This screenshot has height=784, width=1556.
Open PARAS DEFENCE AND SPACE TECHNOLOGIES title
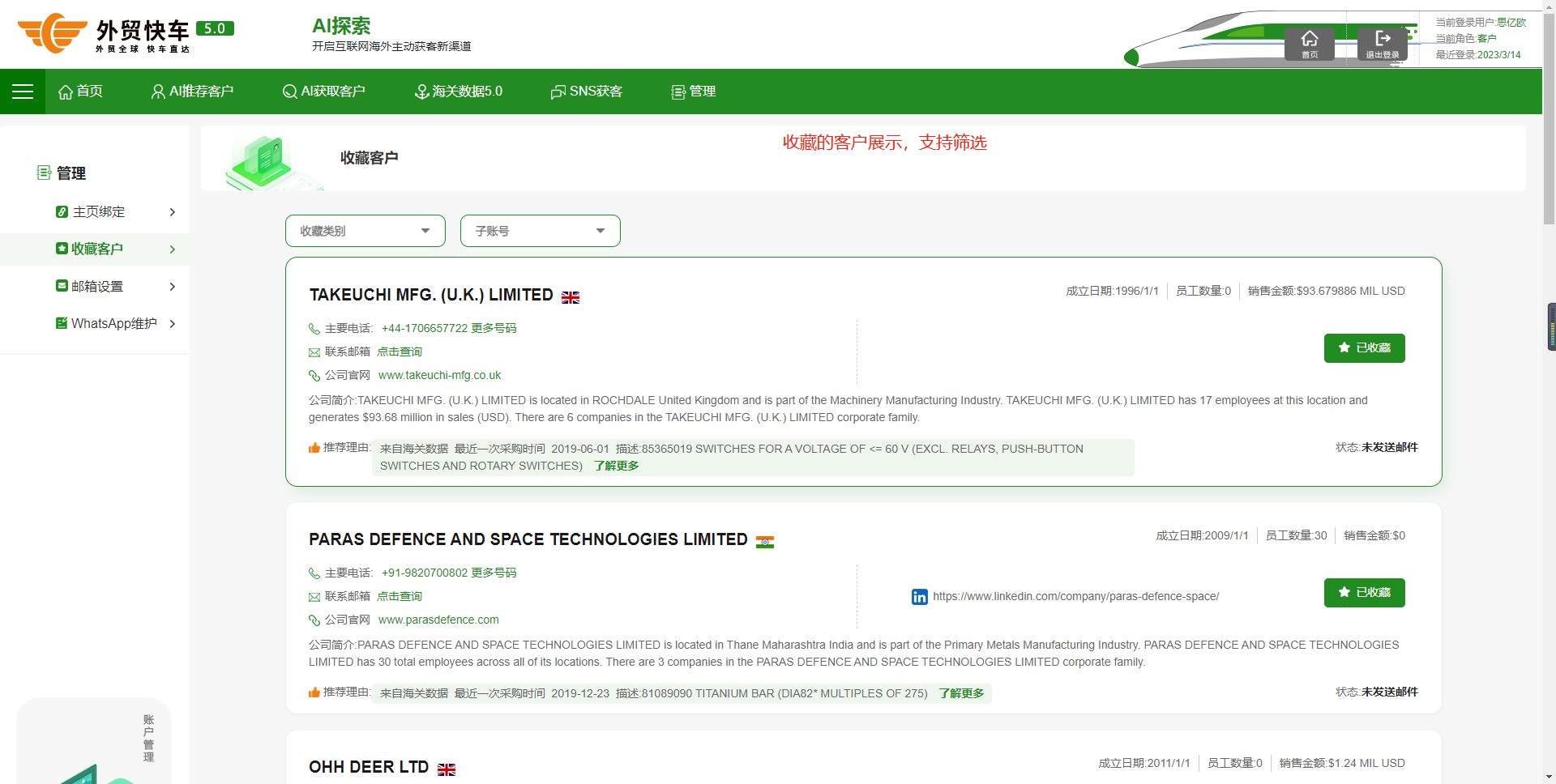528,539
